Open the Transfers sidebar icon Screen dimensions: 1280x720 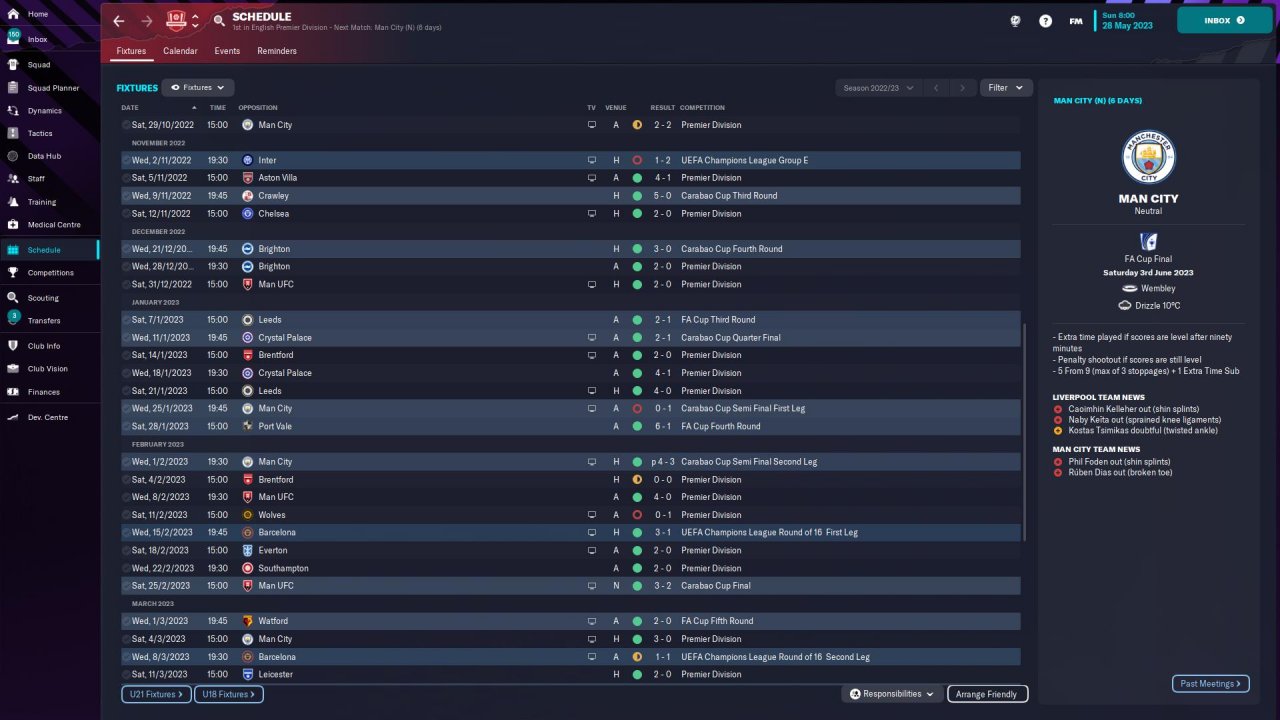[x=13, y=320]
